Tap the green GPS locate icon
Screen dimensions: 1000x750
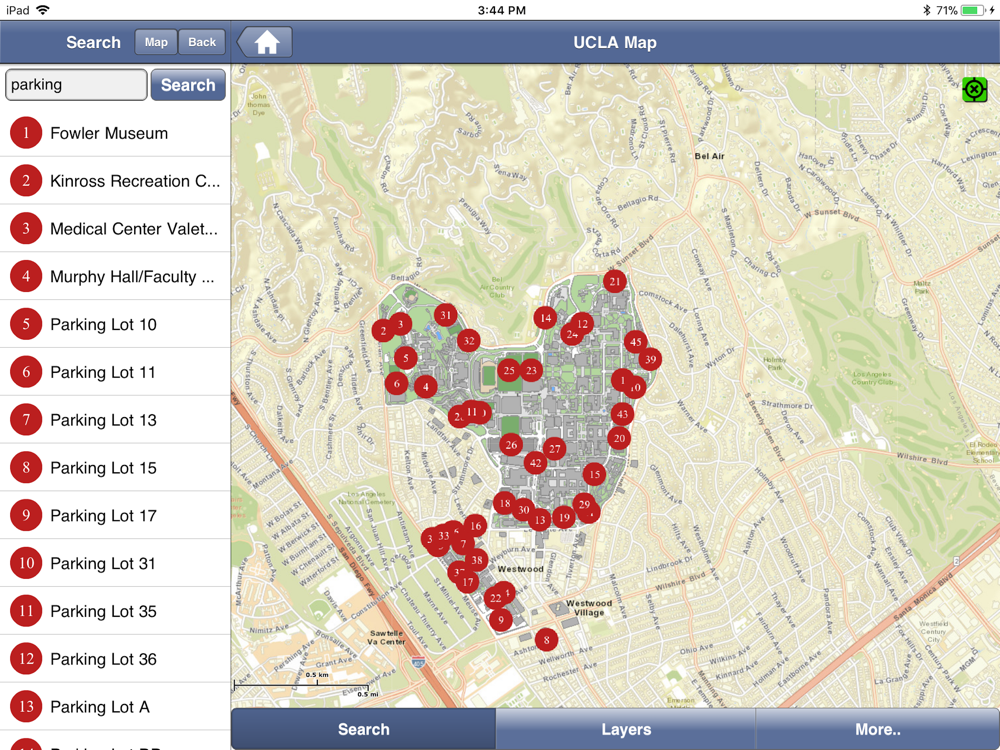(974, 89)
